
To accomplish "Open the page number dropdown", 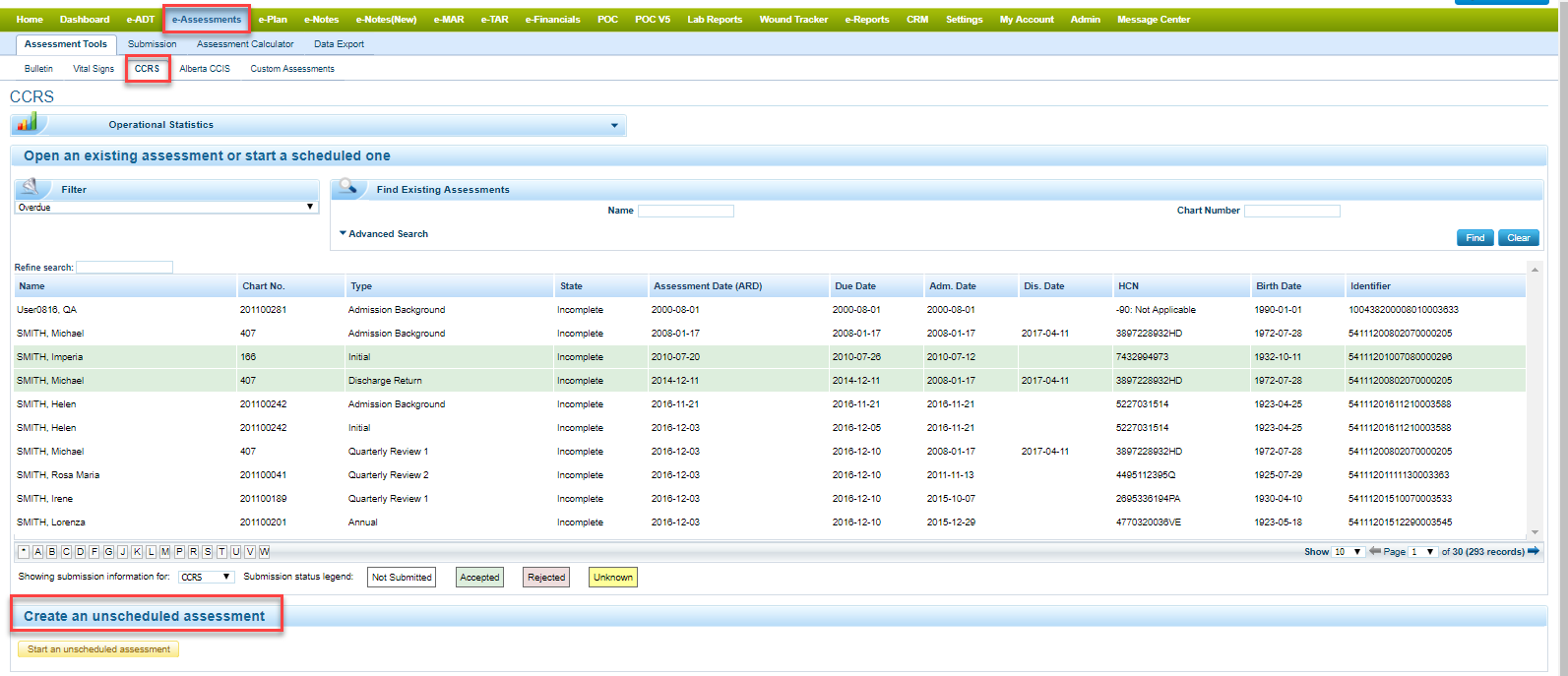I will 1421,552.
